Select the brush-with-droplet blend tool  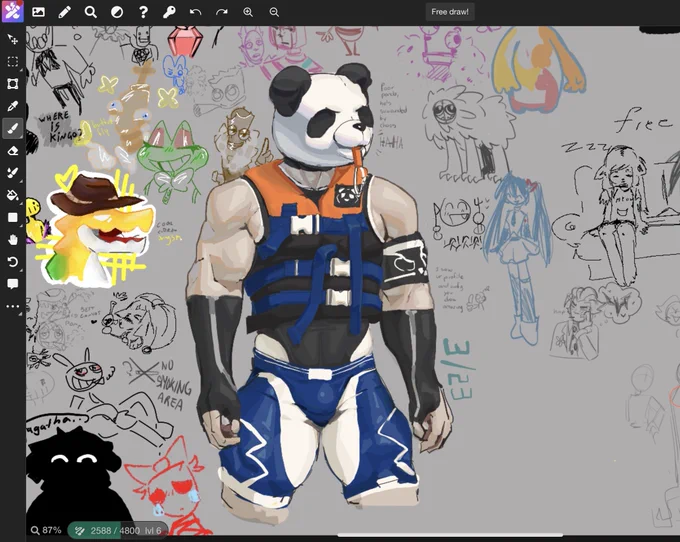tap(13, 173)
